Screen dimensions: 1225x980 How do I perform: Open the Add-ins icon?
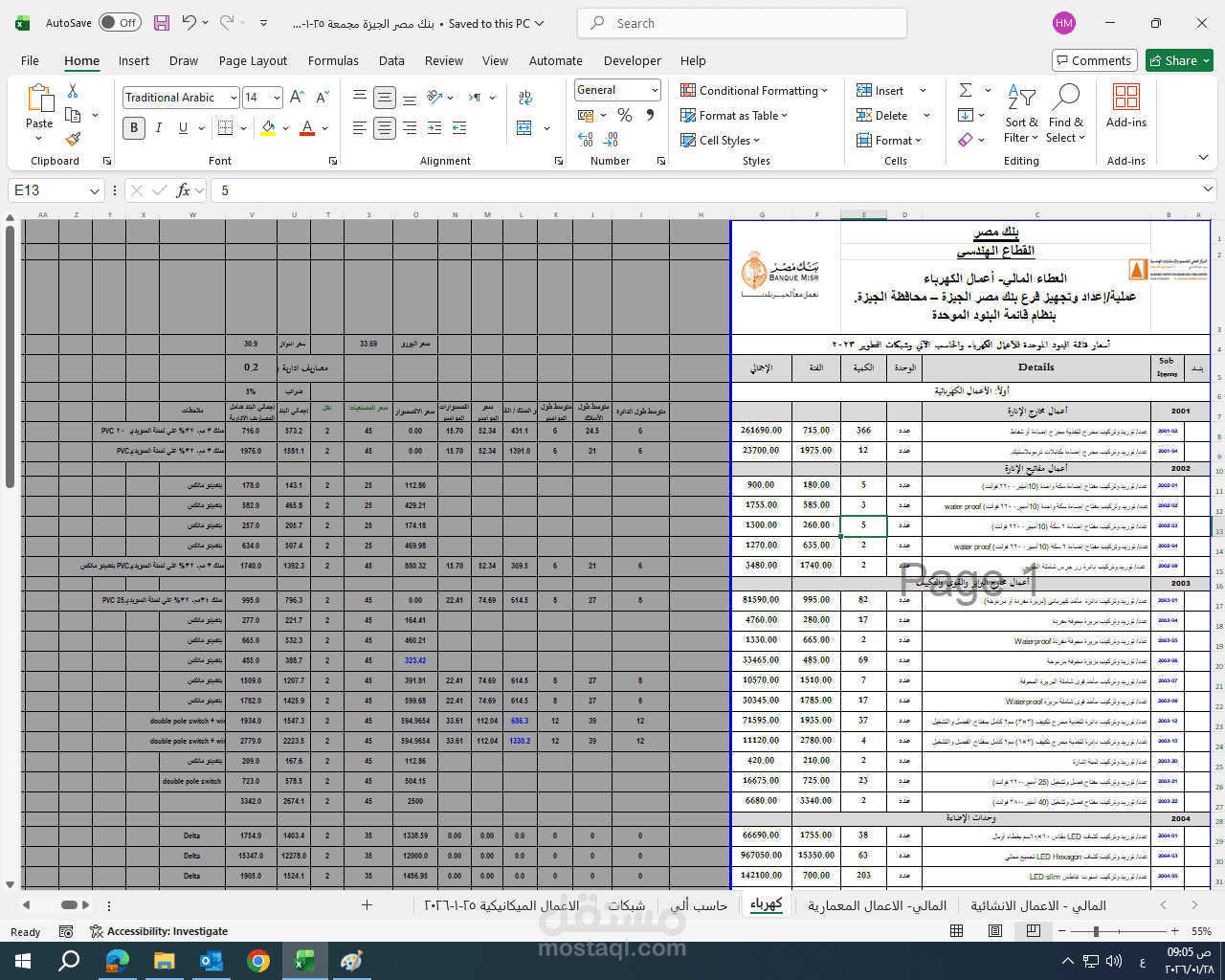pyautogui.click(x=1125, y=99)
